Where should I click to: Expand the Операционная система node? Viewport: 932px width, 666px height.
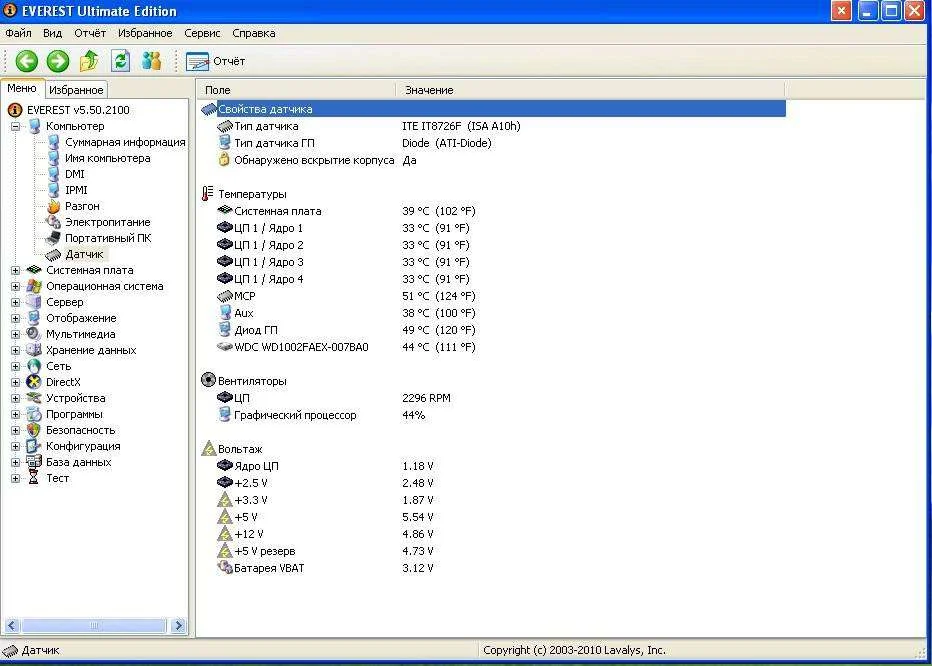pyautogui.click(x=15, y=287)
